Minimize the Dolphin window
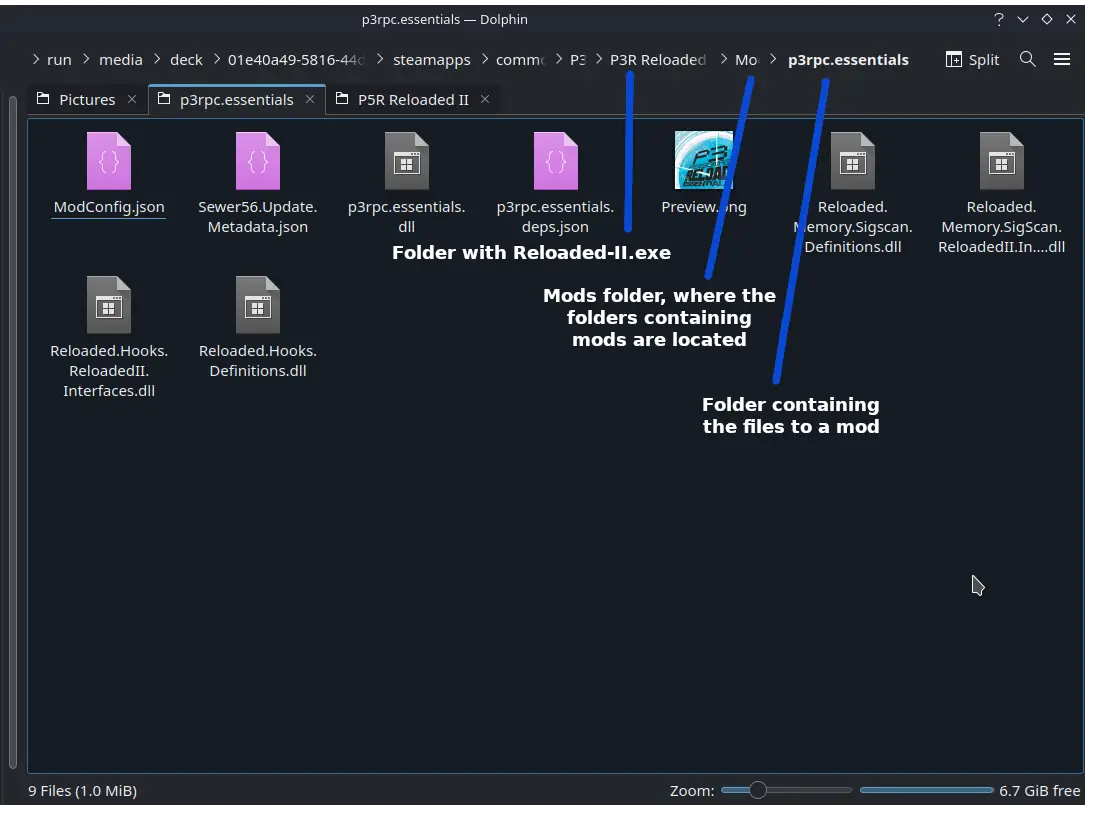 1023,19
